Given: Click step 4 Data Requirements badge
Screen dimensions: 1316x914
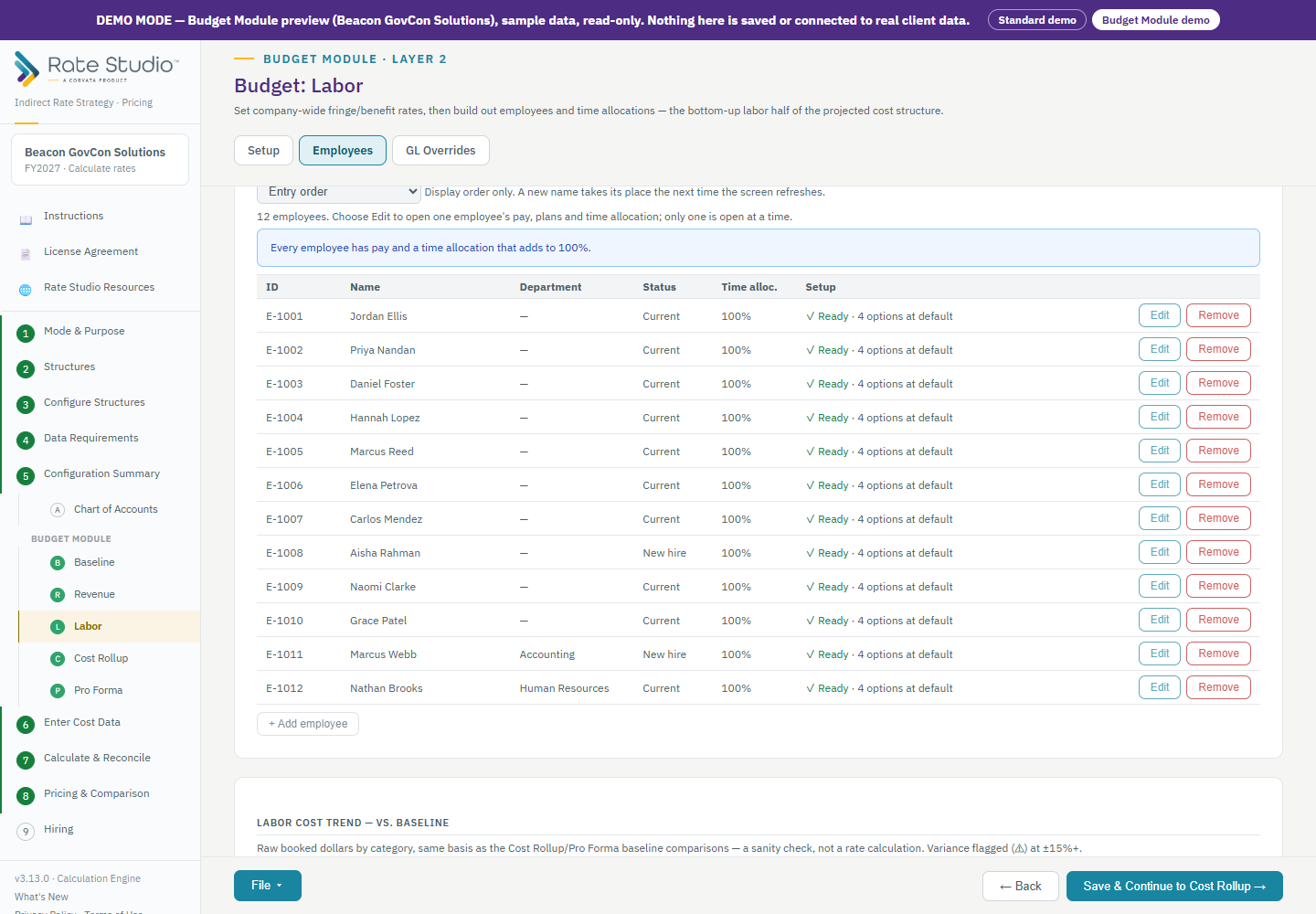Looking at the screenshot, I should 26,441.
